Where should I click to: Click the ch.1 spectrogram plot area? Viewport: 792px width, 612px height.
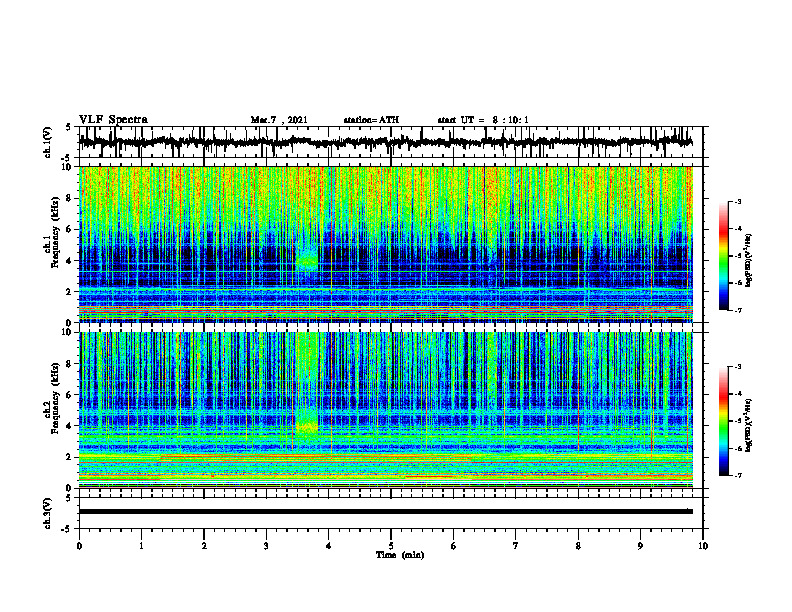click(385, 244)
